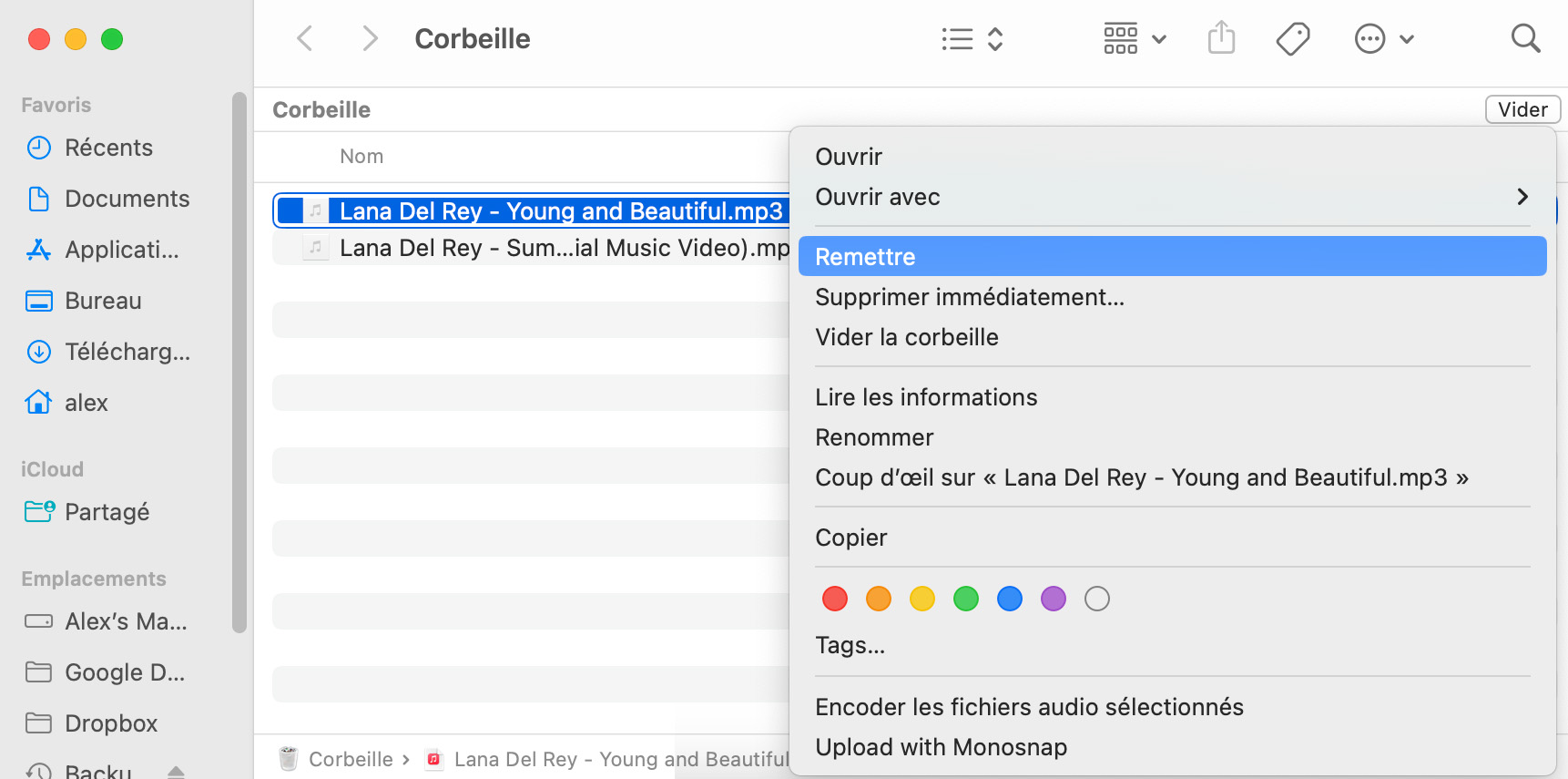The height and width of the screenshot is (779, 1568).
Task: Choose Supprimer immédiatement…
Action: click(1173, 297)
